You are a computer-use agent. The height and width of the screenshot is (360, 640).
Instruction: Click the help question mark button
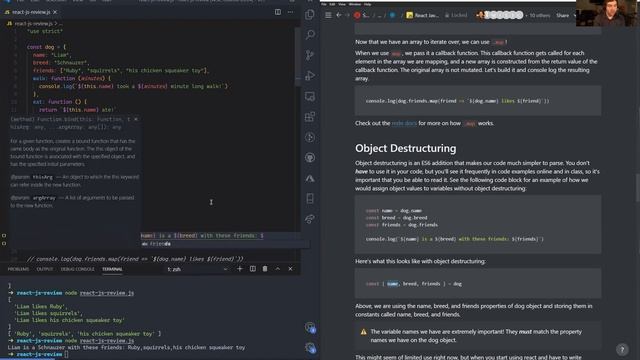pos(622,349)
